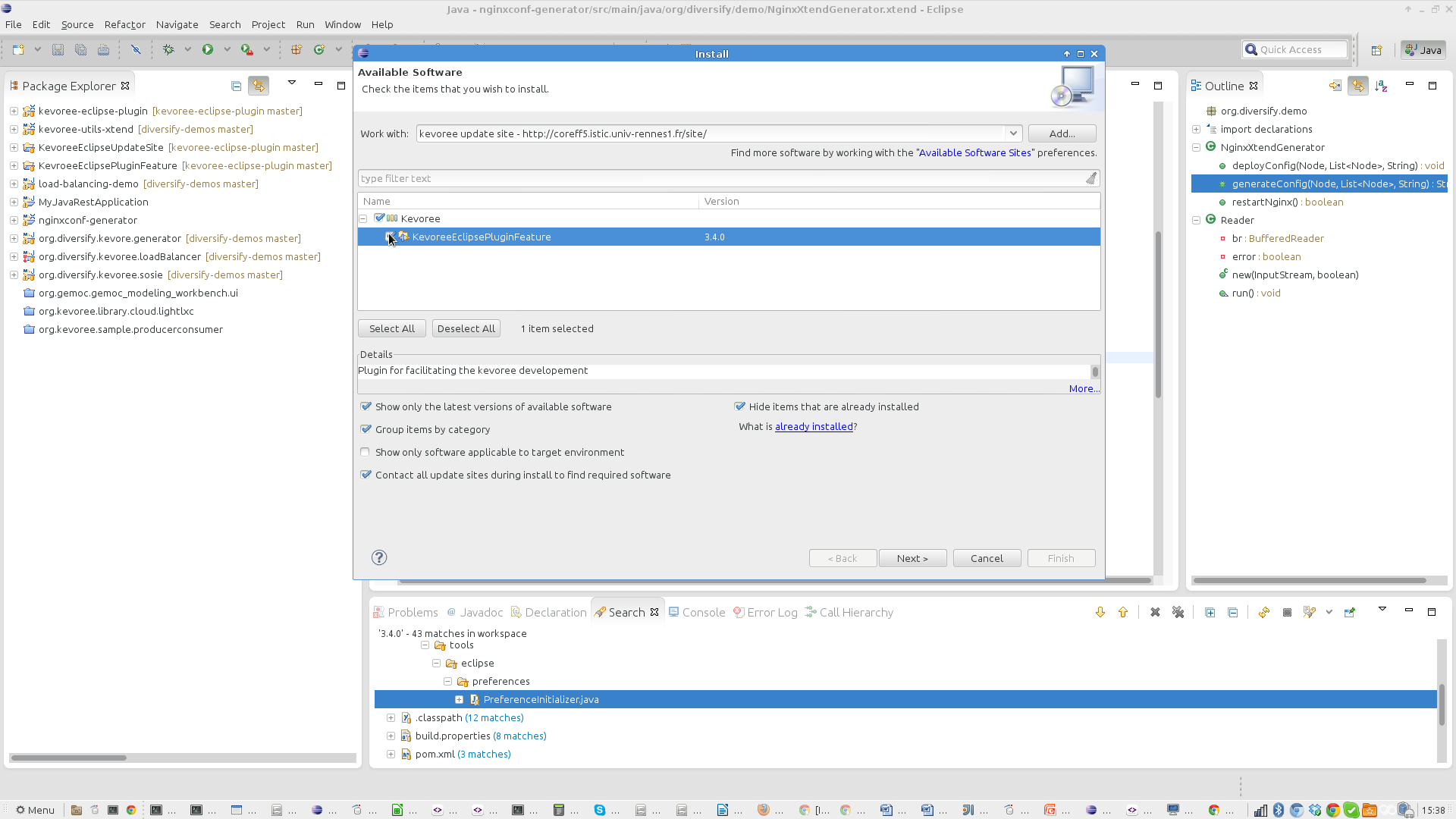Click the Quick Access search field

(1294, 49)
